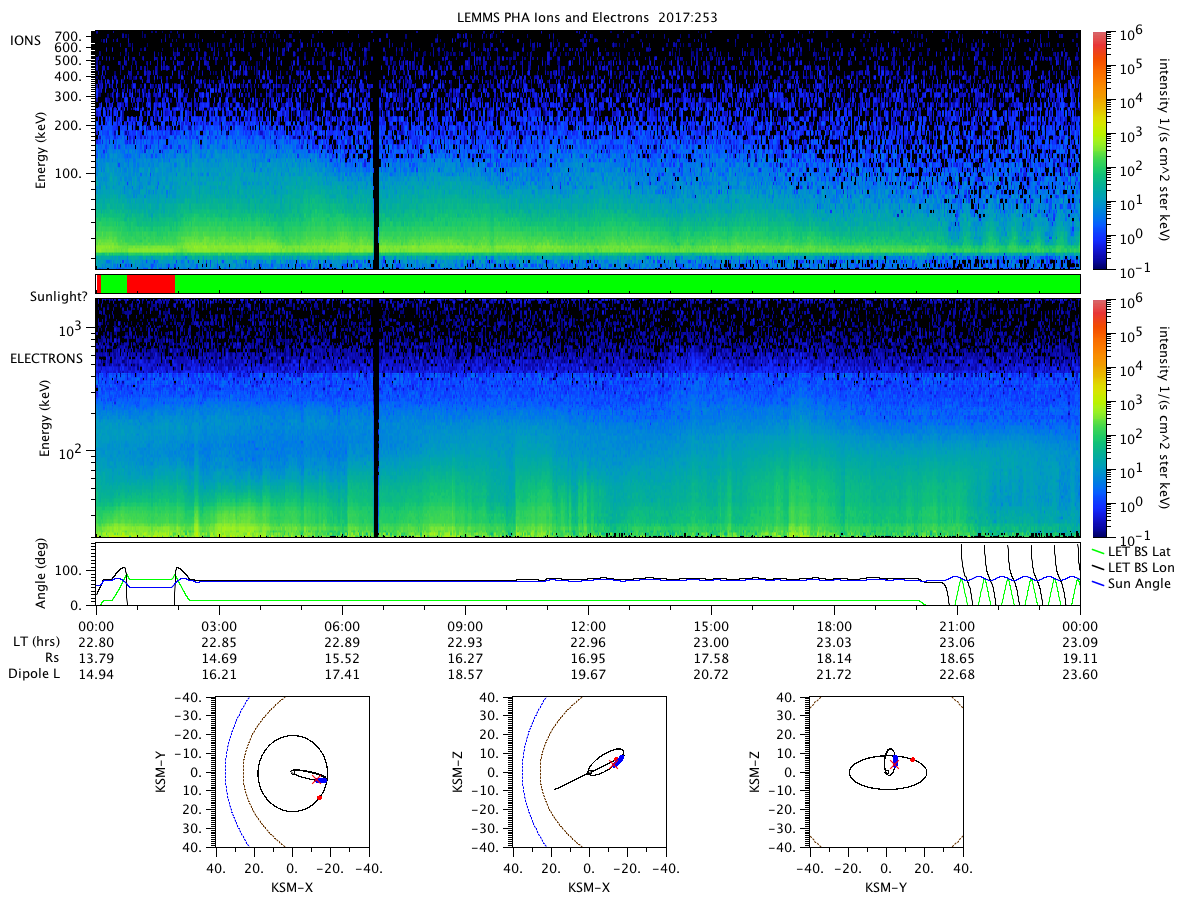The height and width of the screenshot is (900, 1200).
Task: Click the electrons intensity color bar
Action: click(x=1102, y=419)
